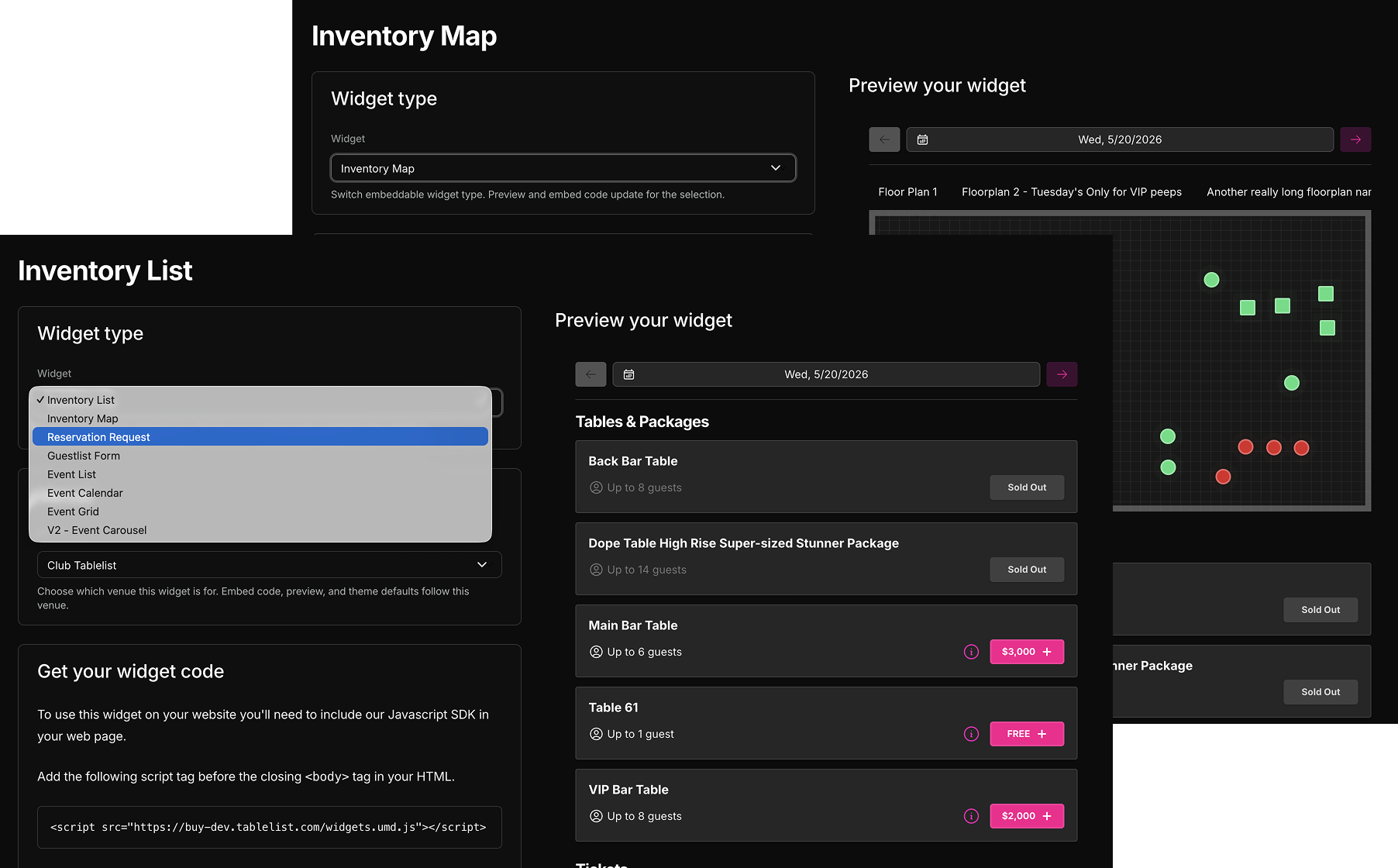Select Inventory List option in dropdown
This screenshot has width=1398, height=868.
[260, 400]
